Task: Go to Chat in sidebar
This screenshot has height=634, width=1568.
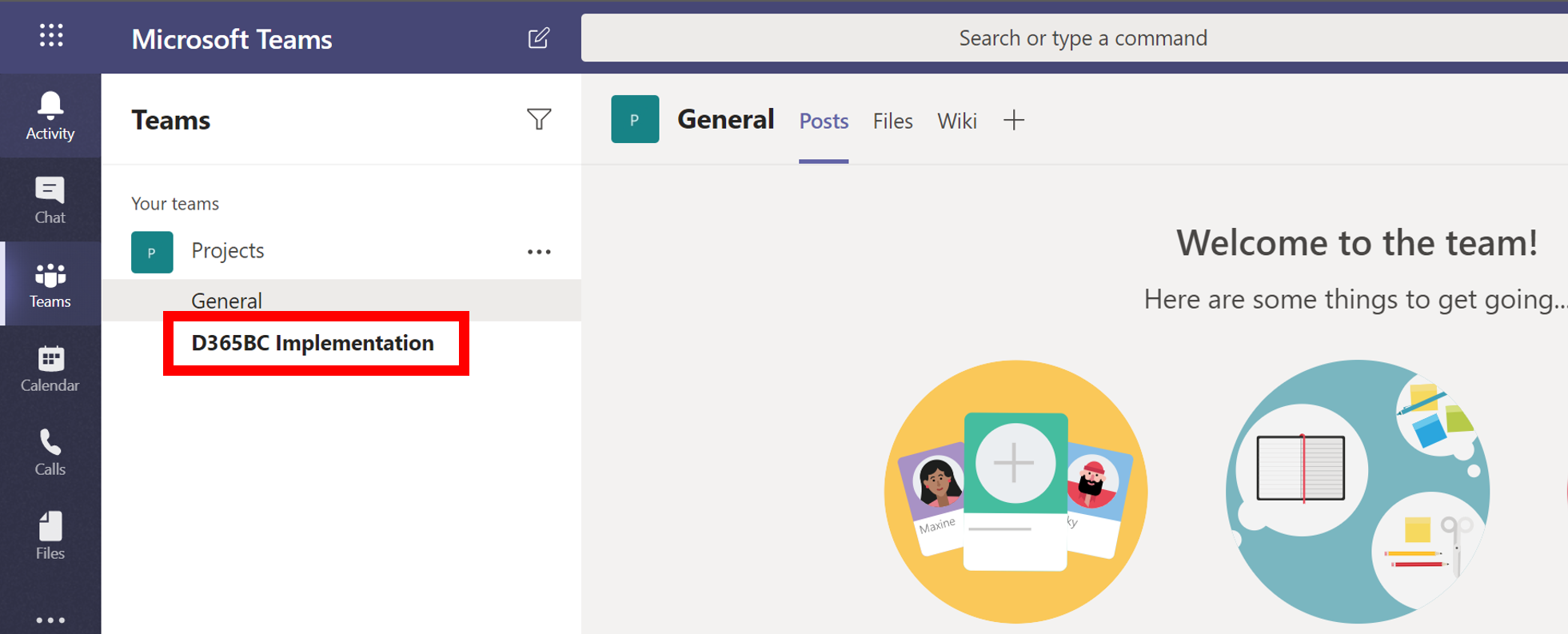Action: tap(50, 200)
